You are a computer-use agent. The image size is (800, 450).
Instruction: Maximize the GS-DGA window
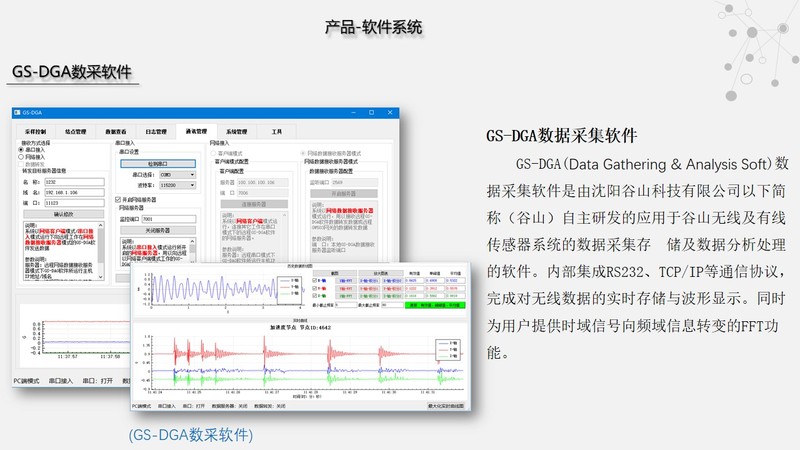click(371, 112)
